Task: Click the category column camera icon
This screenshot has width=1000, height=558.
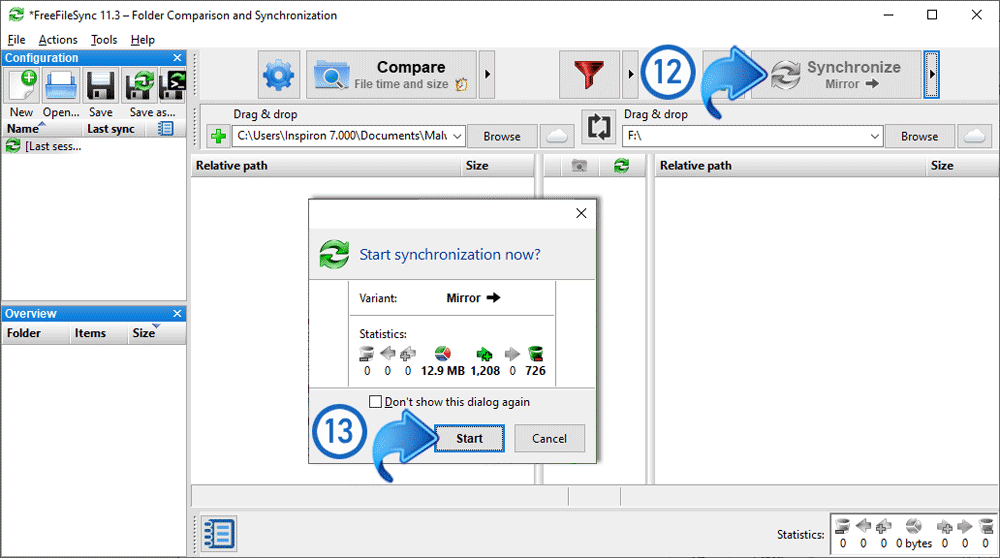Action: click(579, 166)
